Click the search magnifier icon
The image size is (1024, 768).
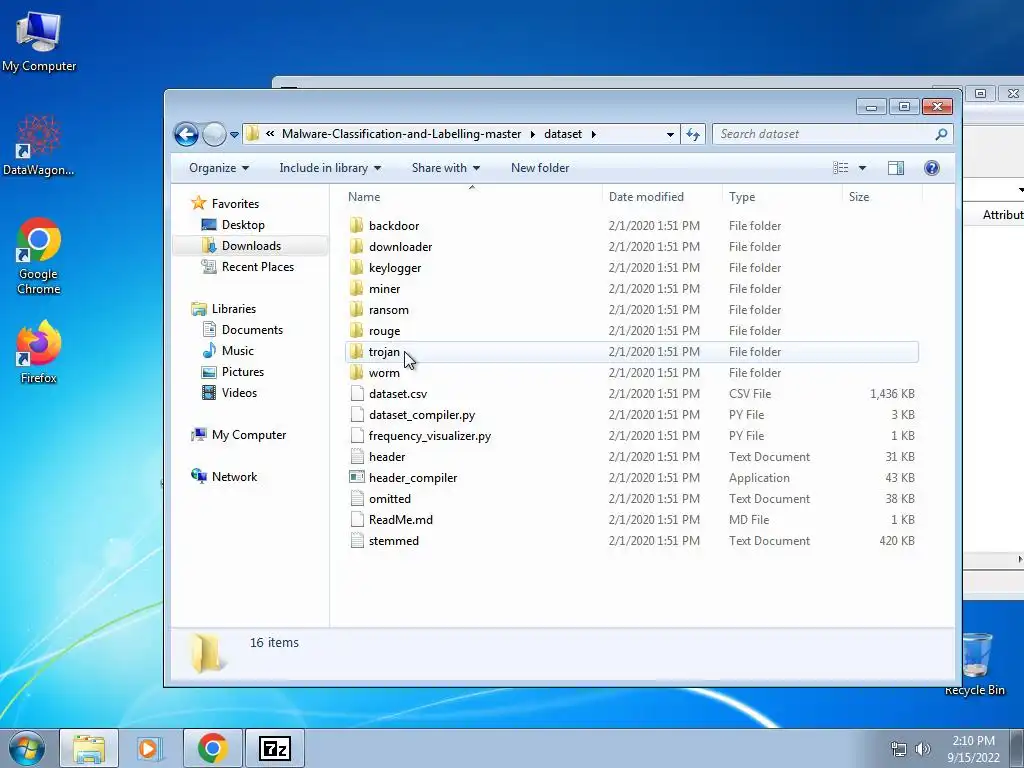tap(941, 135)
